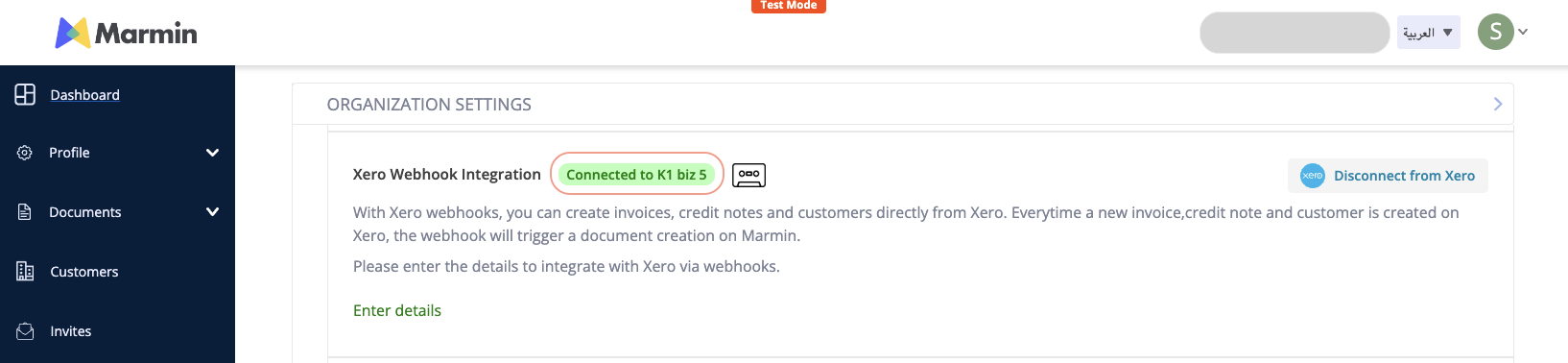The image size is (1568, 363).
Task: Click the Customers building icon
Action: click(25, 272)
